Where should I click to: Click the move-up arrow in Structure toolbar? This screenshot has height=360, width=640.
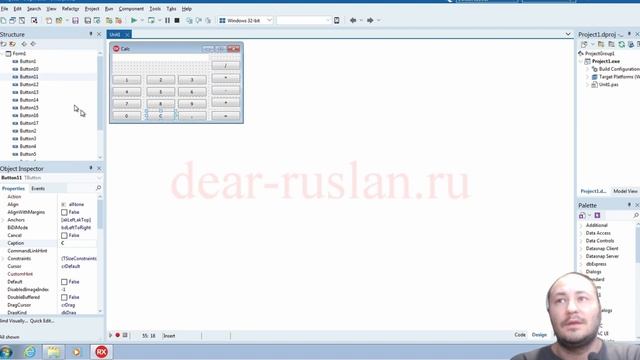pyautogui.click(x=24, y=44)
